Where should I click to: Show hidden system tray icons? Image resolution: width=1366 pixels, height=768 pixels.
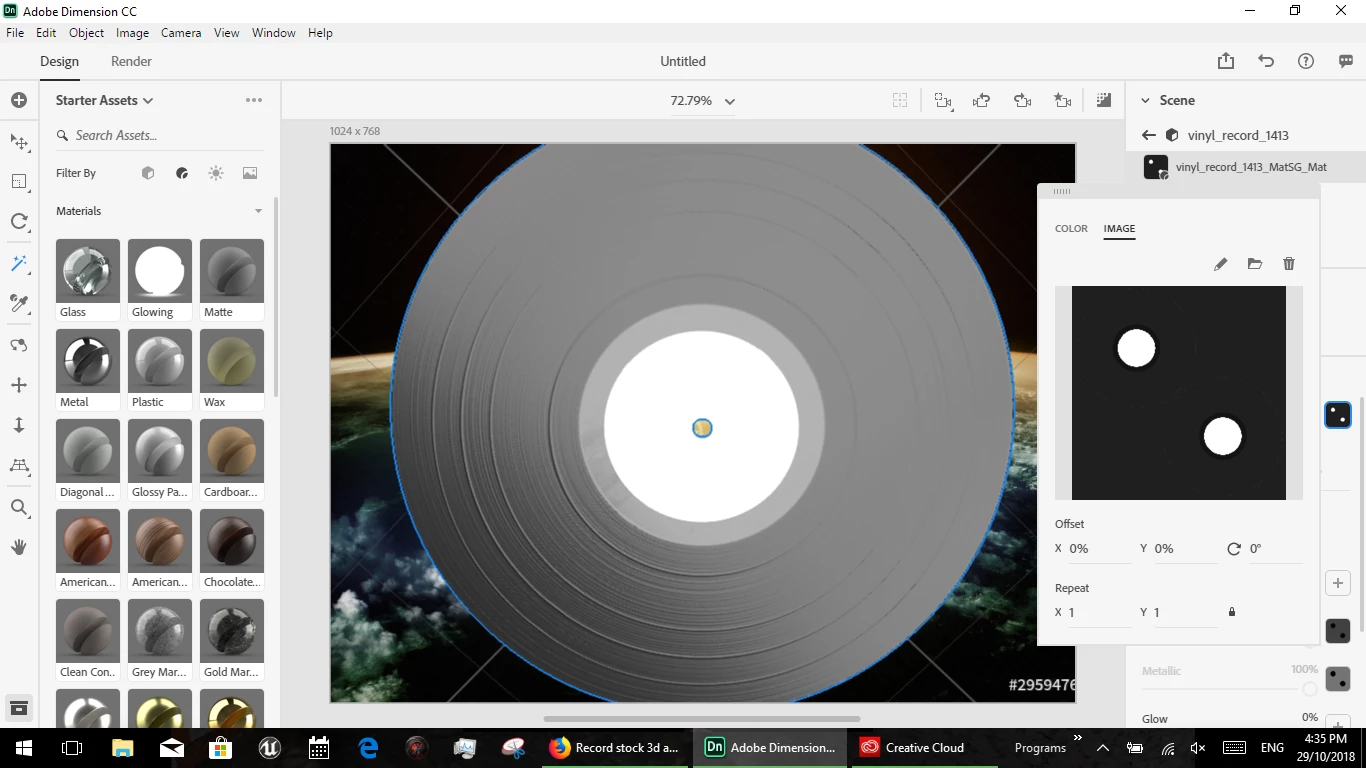coord(1103,747)
